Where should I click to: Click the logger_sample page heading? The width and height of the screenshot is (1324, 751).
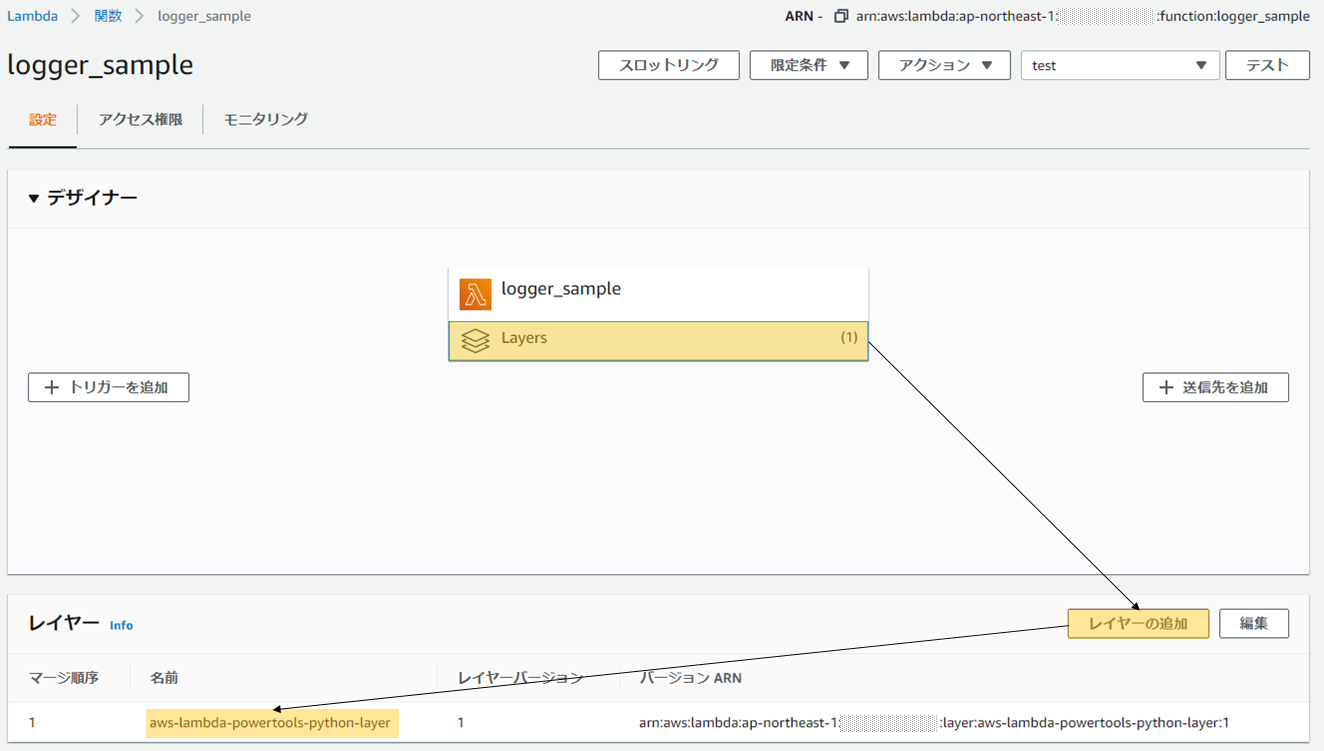click(x=100, y=65)
